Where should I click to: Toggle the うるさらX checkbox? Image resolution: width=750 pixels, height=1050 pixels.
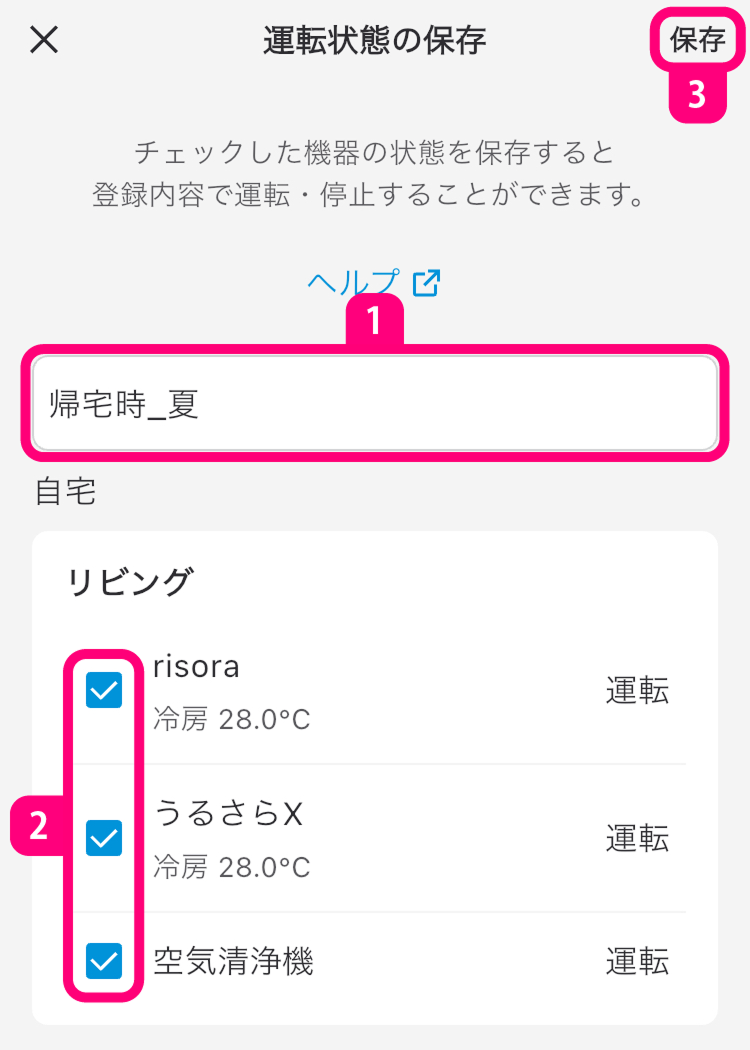click(x=104, y=838)
